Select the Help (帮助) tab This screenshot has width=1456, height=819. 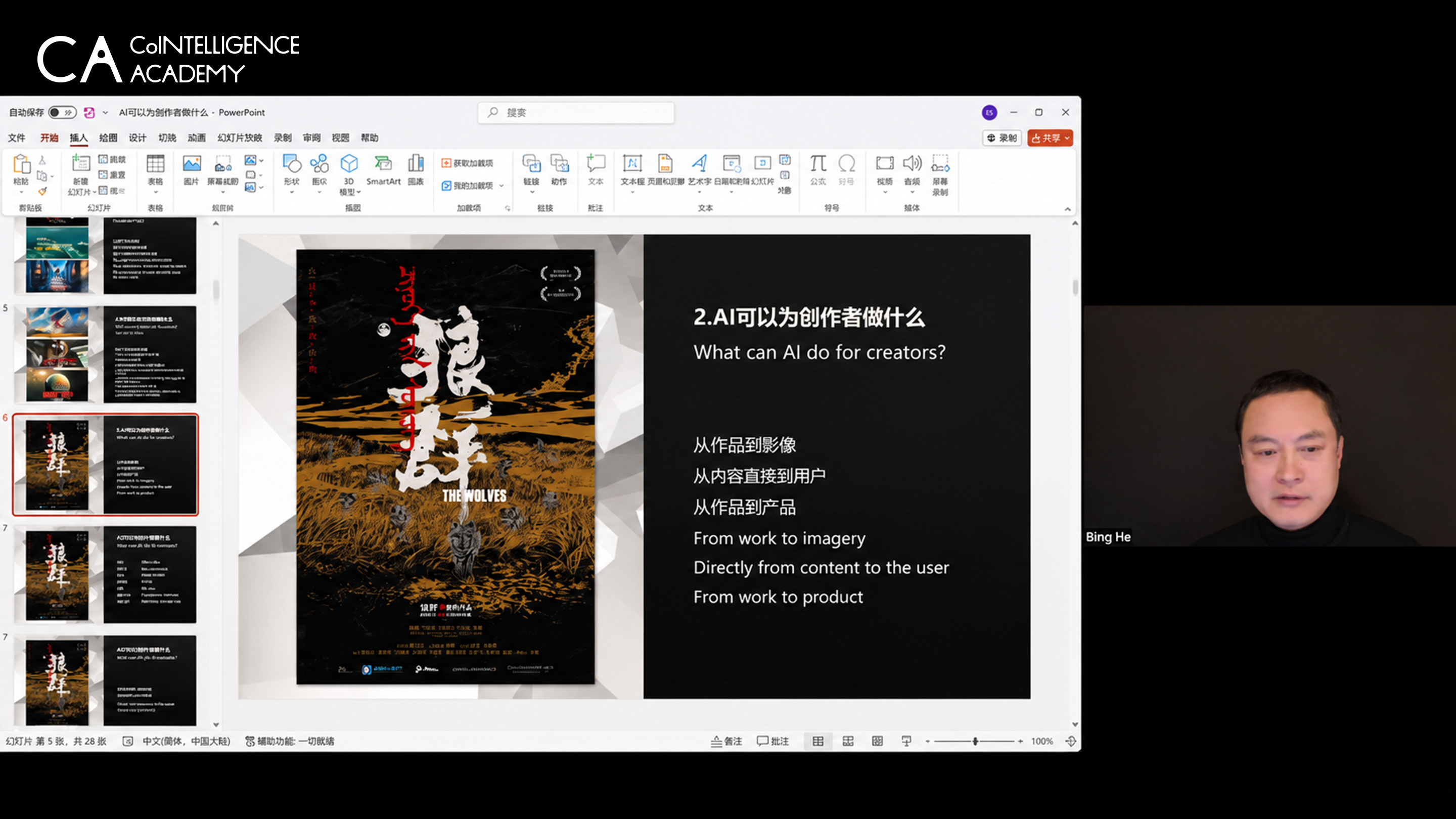pos(370,138)
